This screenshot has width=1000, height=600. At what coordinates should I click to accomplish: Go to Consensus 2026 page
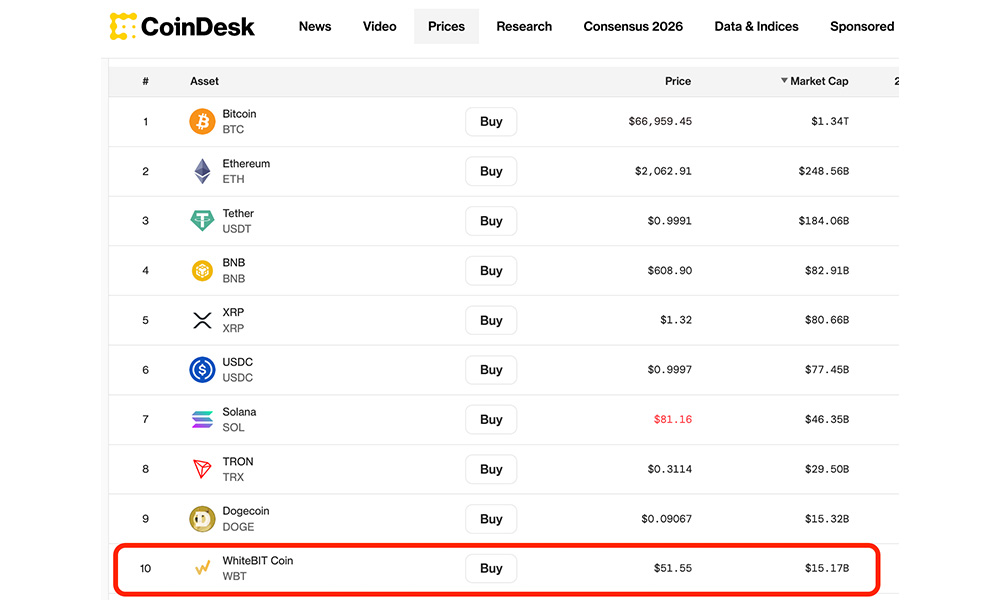[x=633, y=26]
